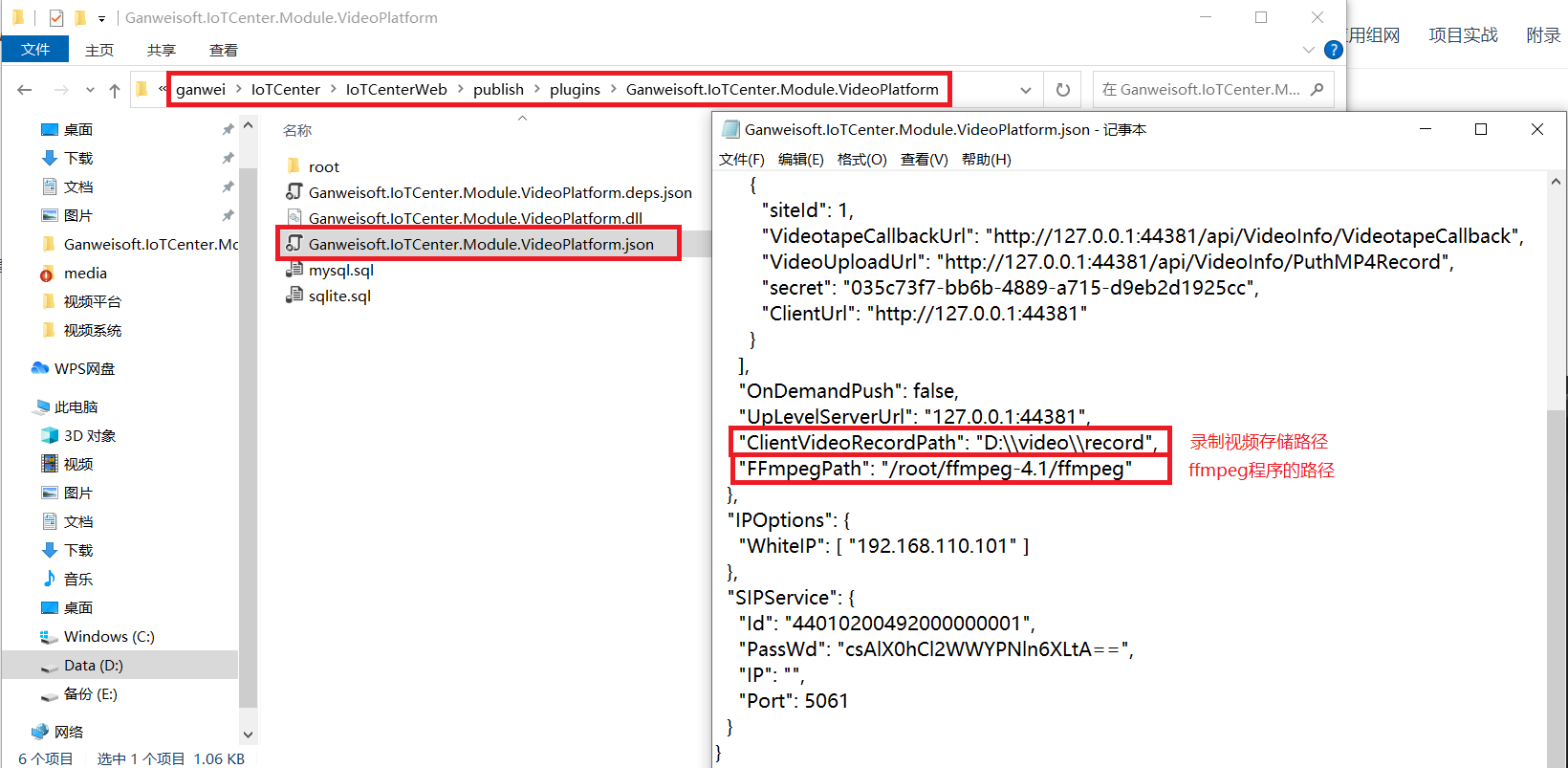The height and width of the screenshot is (768, 1568).
Task: Click the Notepad title bar icon
Action: (731, 129)
